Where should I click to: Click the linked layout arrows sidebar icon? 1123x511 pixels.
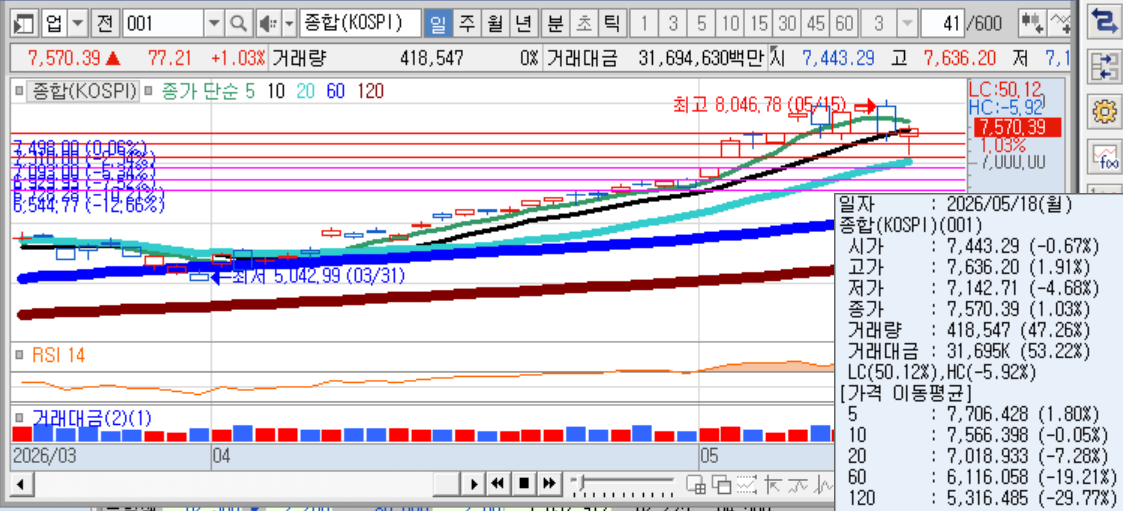[1103, 66]
